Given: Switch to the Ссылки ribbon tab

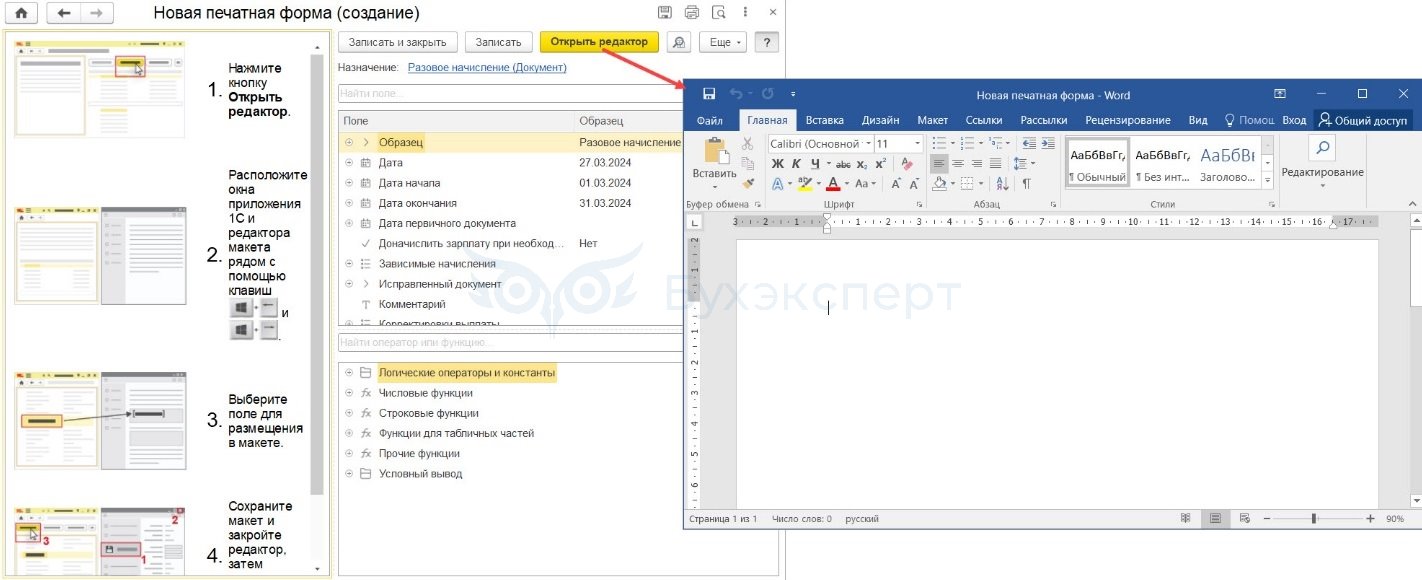Looking at the screenshot, I should tap(984, 121).
